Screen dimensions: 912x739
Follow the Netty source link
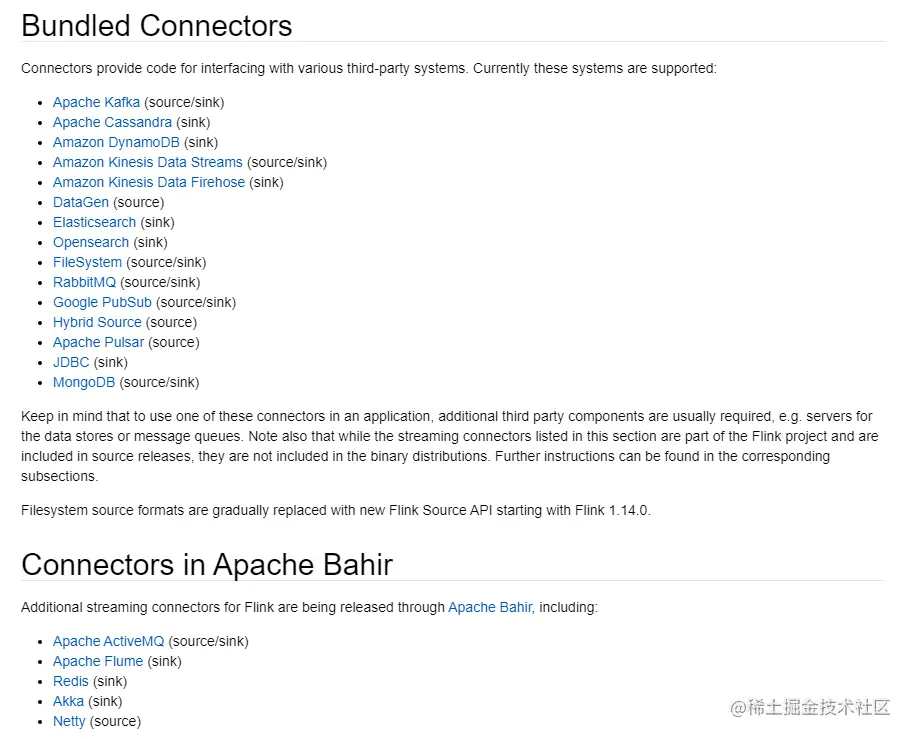(x=69, y=721)
